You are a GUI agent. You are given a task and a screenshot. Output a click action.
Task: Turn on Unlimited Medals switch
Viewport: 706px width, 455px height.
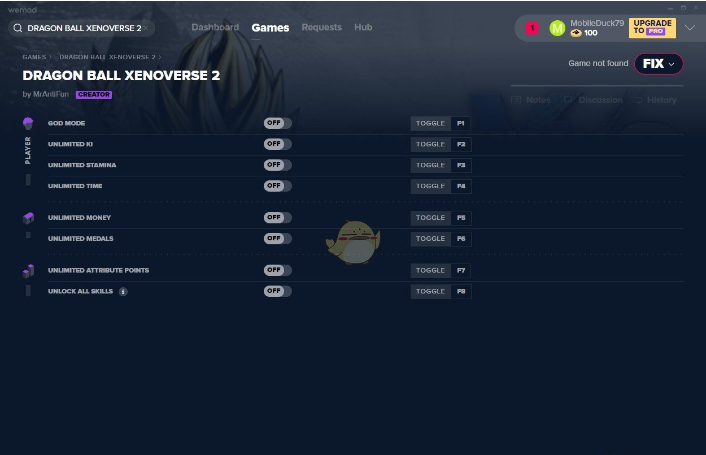pos(277,238)
